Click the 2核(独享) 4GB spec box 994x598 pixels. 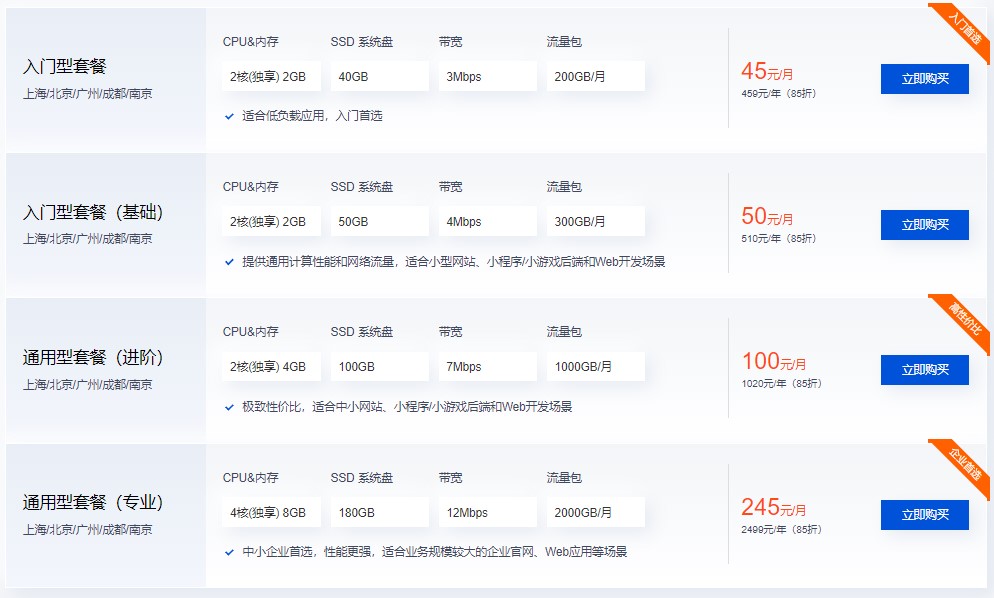tap(271, 367)
